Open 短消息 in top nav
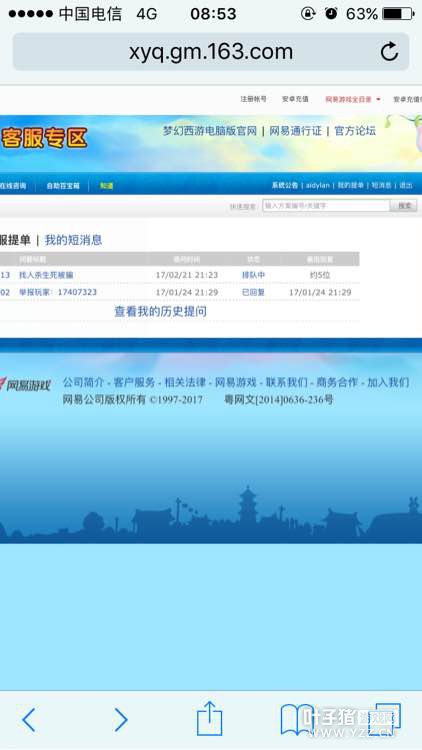The image size is (422, 750). pyautogui.click(x=381, y=185)
